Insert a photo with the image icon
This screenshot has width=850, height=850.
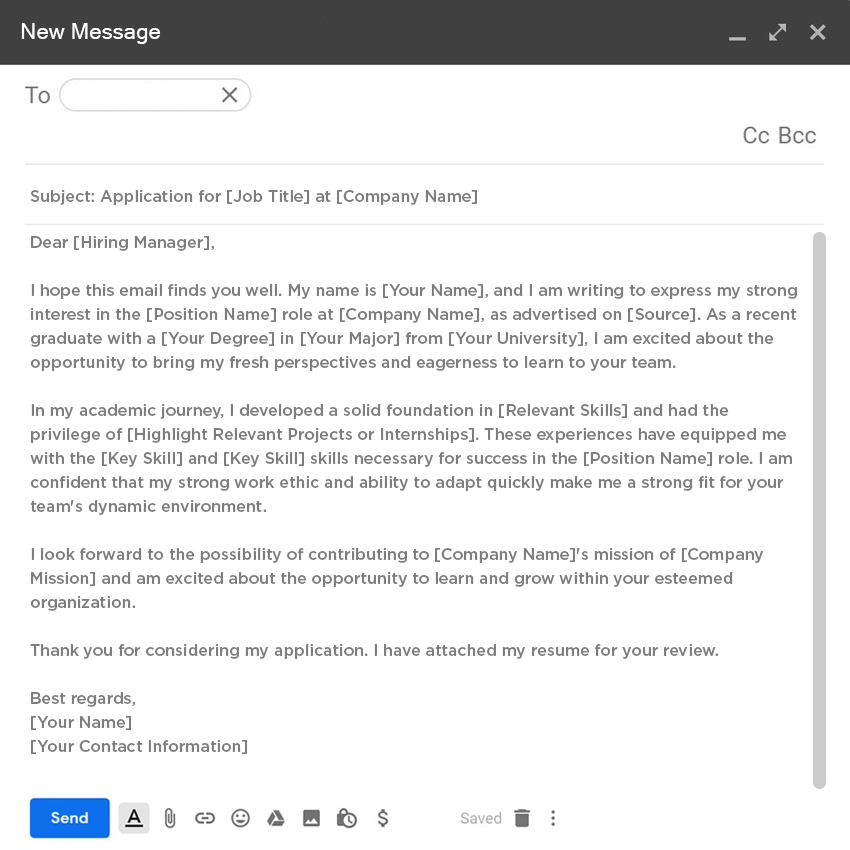[x=311, y=818]
